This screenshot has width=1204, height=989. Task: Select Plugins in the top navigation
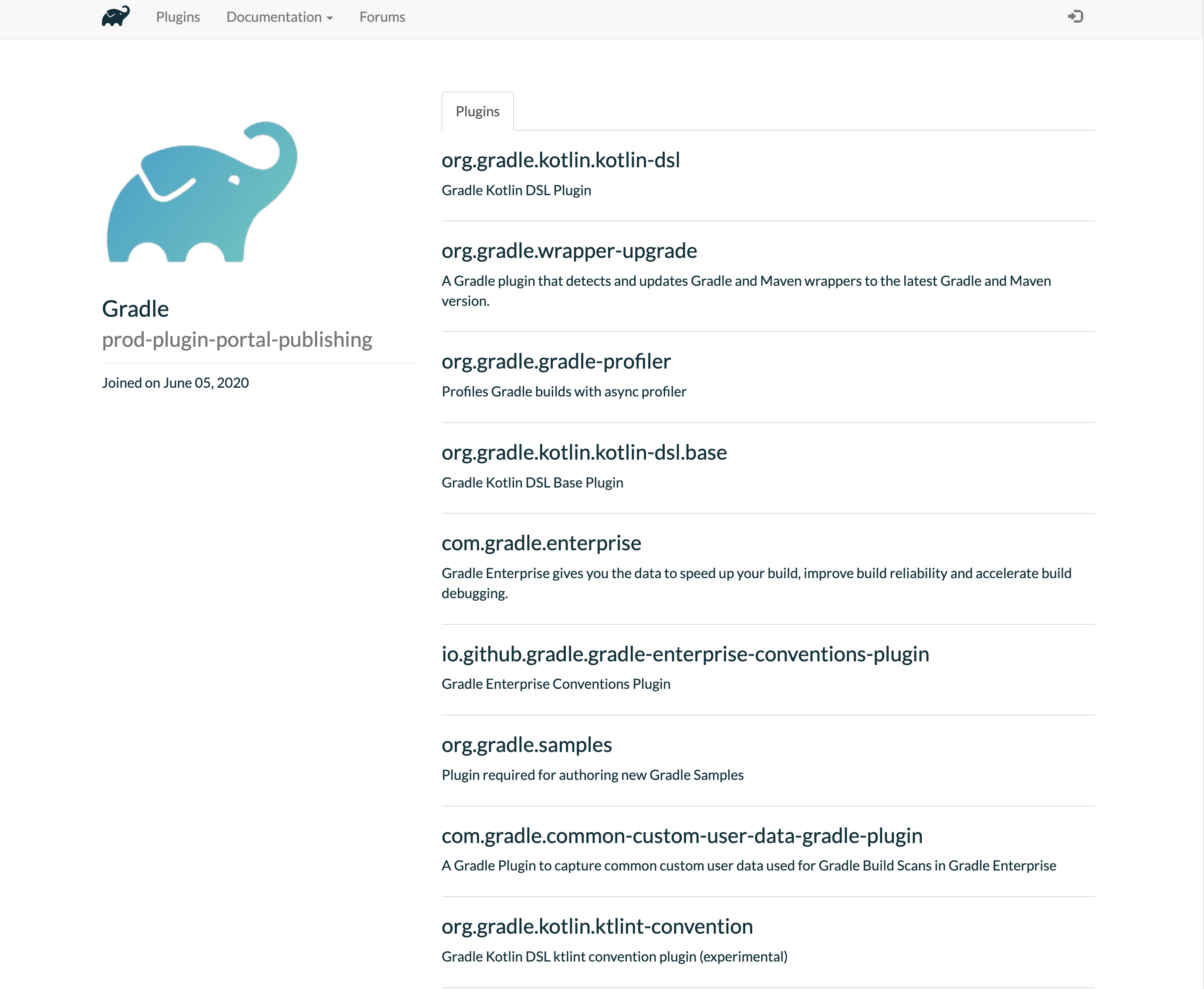(x=178, y=17)
